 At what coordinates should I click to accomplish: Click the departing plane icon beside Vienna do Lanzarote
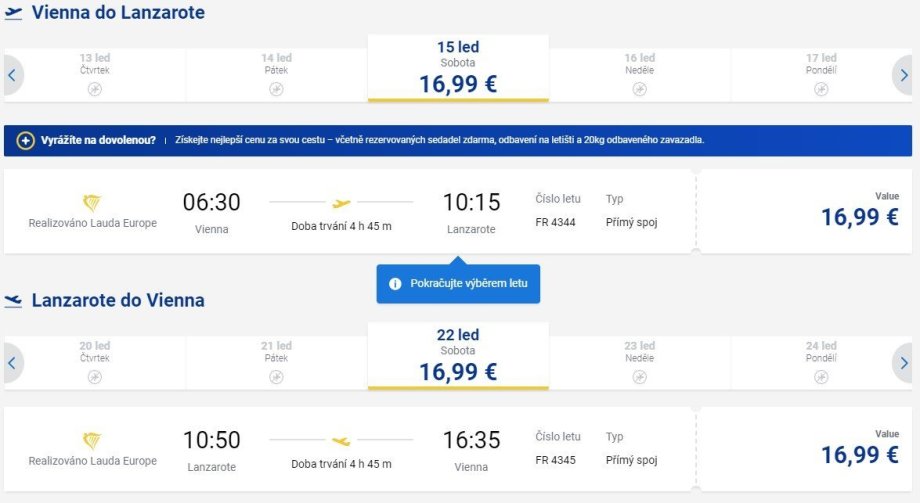pos(13,13)
